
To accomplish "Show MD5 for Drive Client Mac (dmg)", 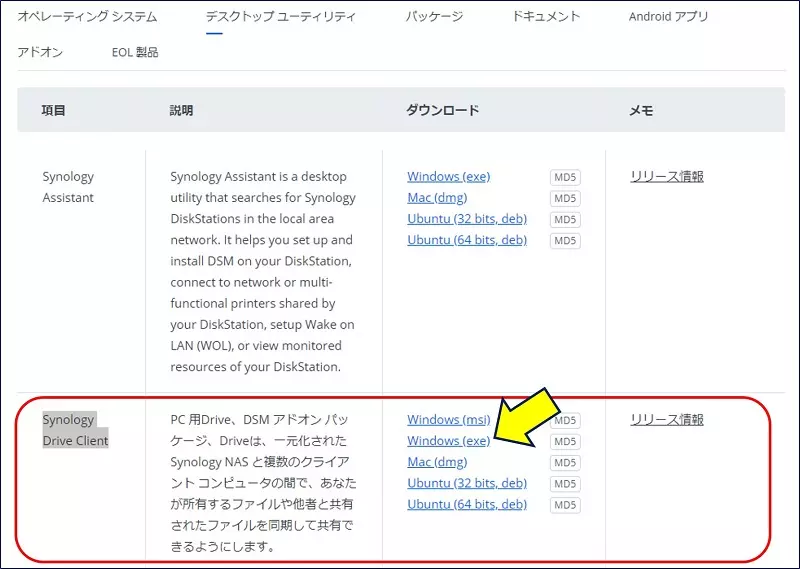I will click(565, 463).
